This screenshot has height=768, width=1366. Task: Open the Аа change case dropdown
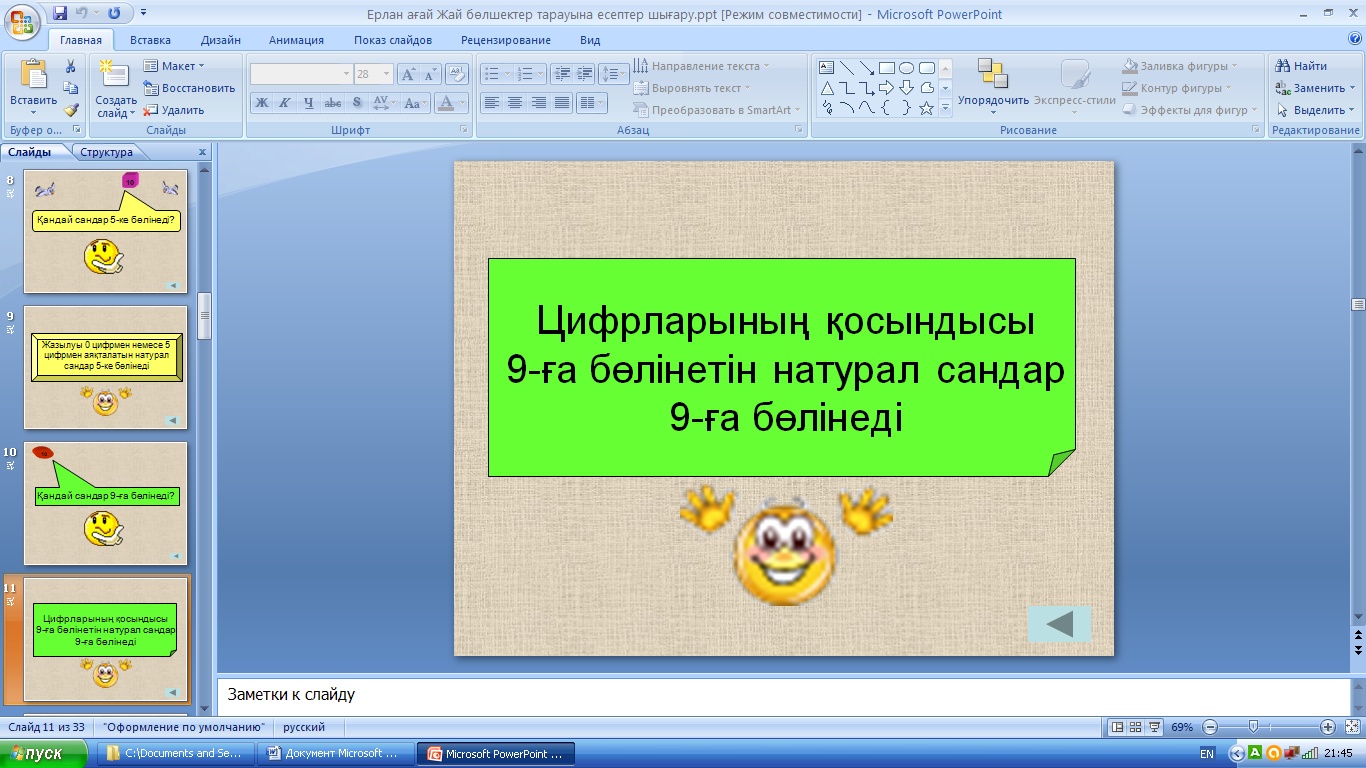tap(415, 103)
